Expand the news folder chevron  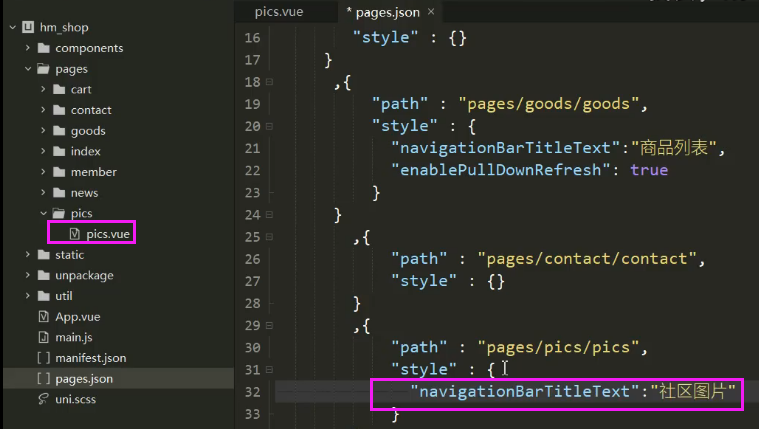click(43, 192)
